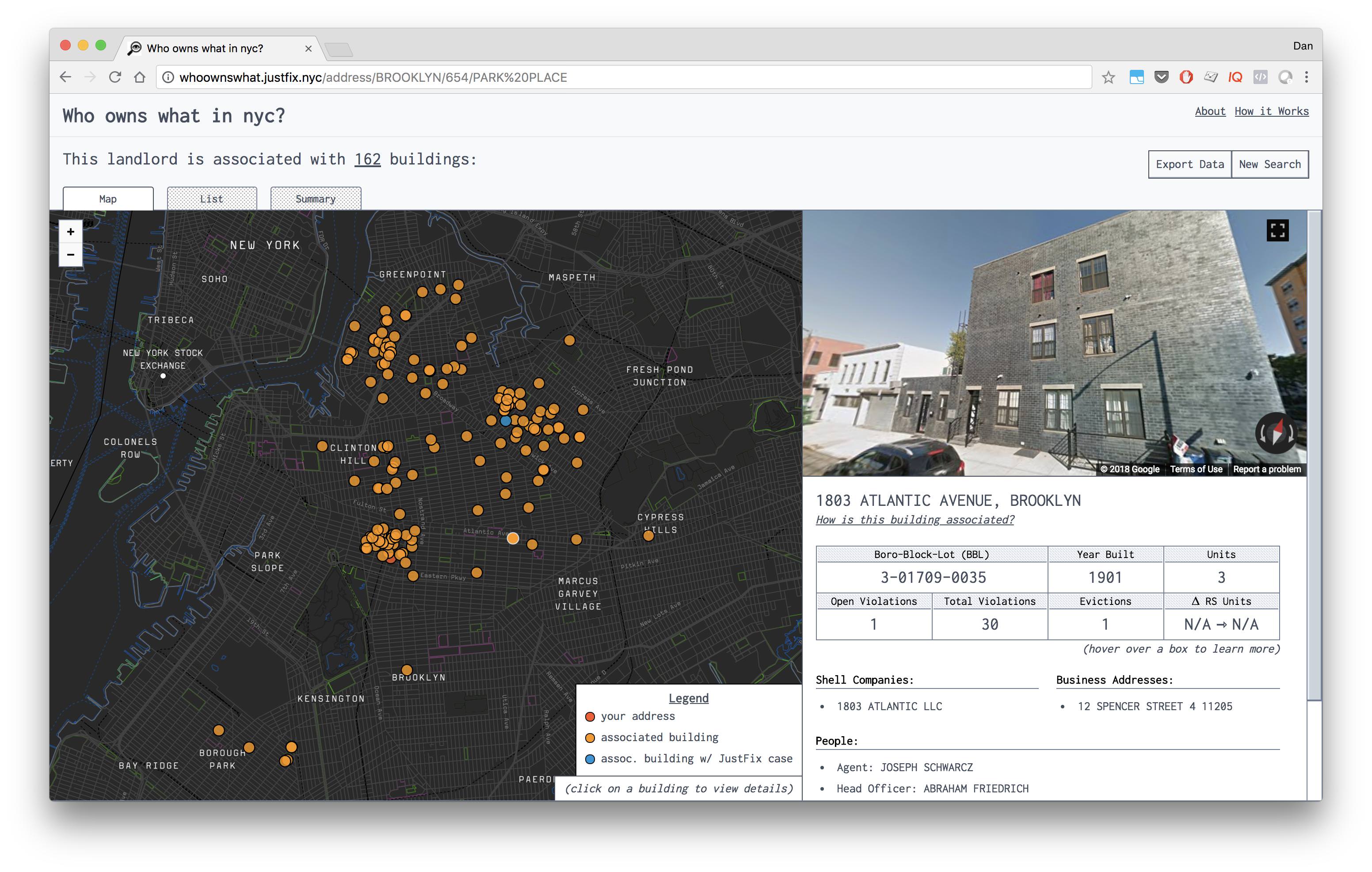Click the Export Data button

click(x=1190, y=164)
